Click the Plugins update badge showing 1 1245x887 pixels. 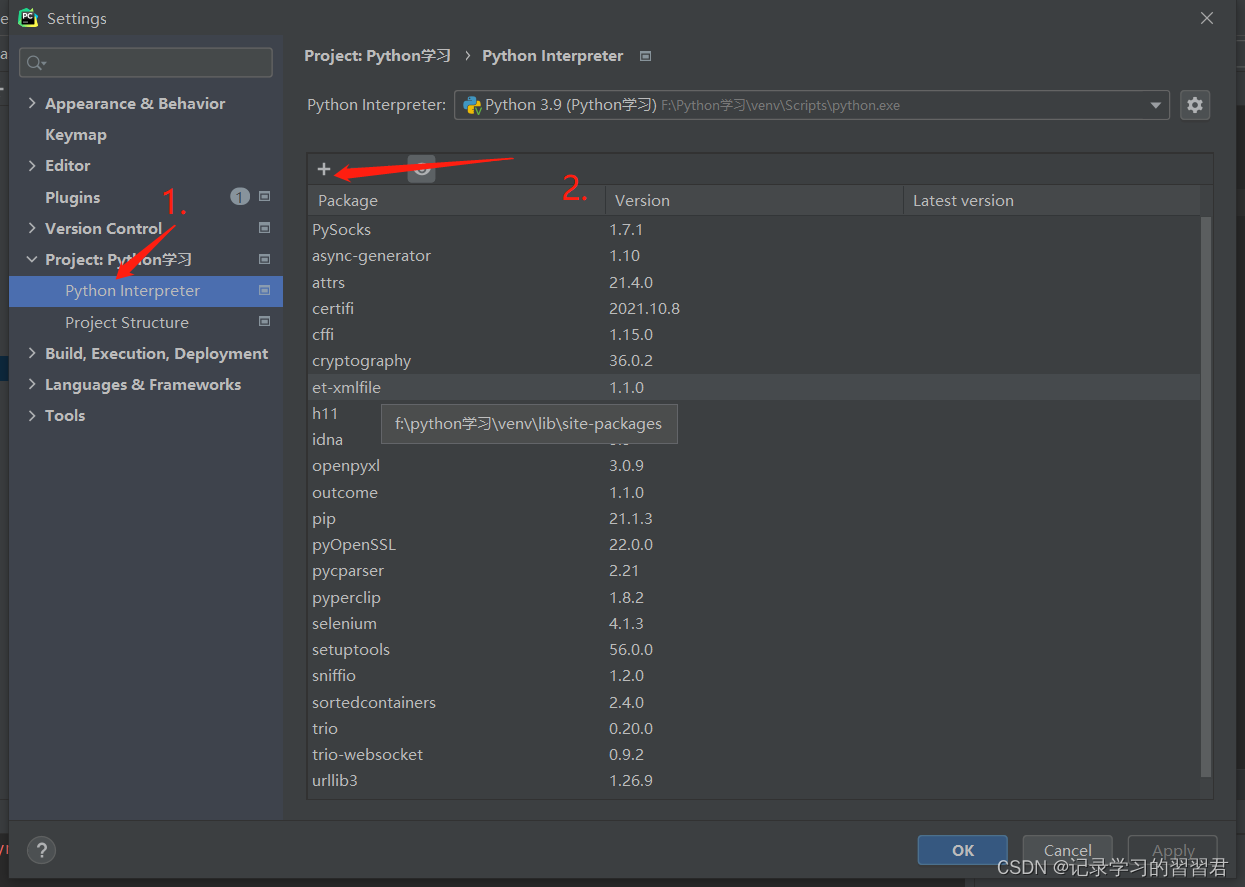coord(240,197)
